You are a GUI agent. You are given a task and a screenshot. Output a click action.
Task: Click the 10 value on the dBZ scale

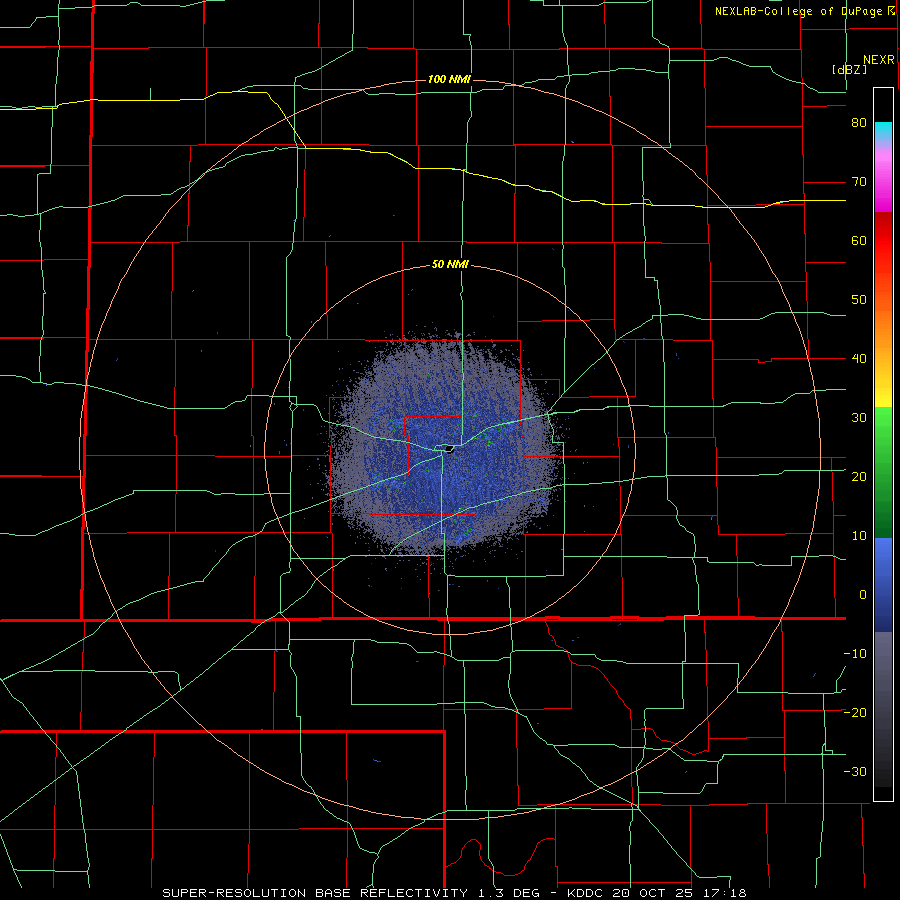(859, 536)
